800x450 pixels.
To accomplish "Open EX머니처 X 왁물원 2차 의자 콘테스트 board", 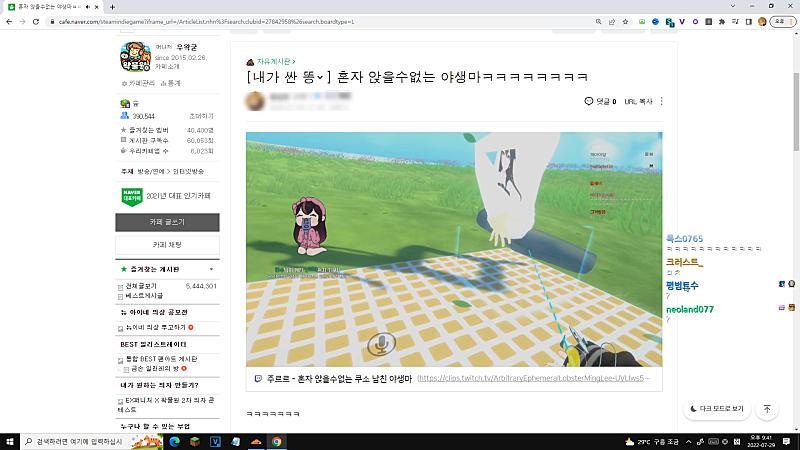I will [166, 405].
